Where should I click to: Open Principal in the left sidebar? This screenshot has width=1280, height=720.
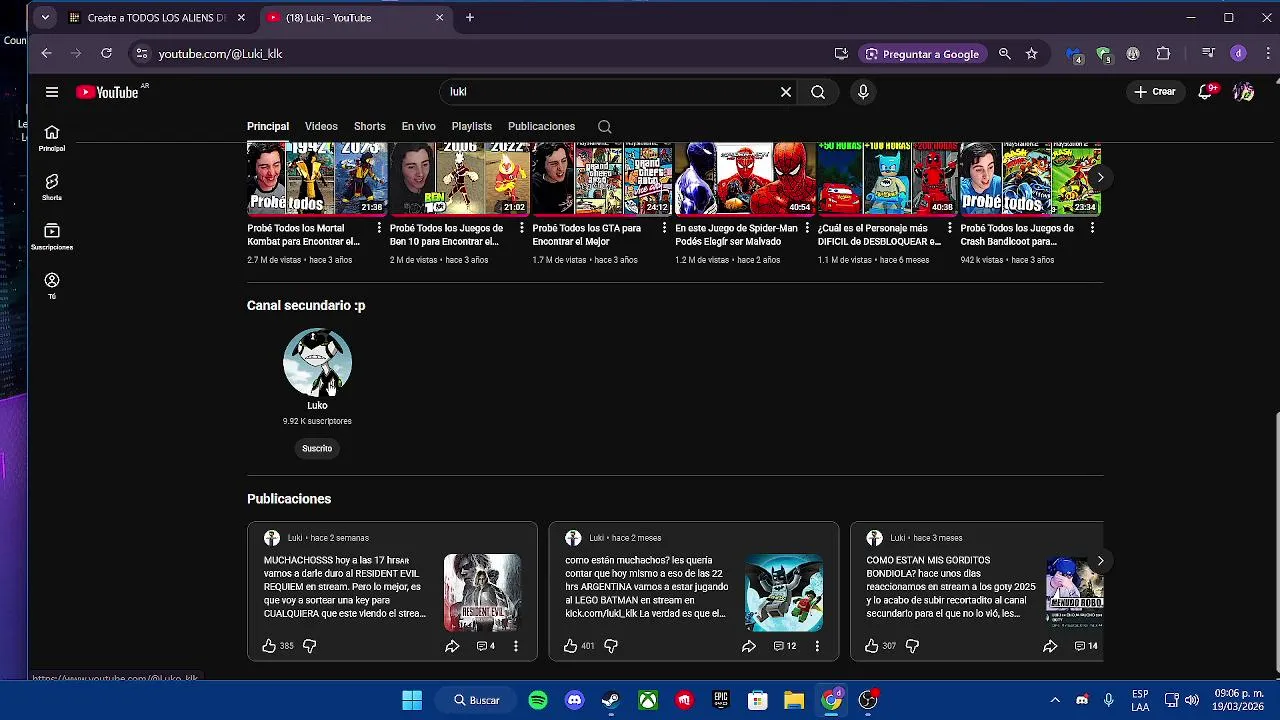click(x=52, y=138)
